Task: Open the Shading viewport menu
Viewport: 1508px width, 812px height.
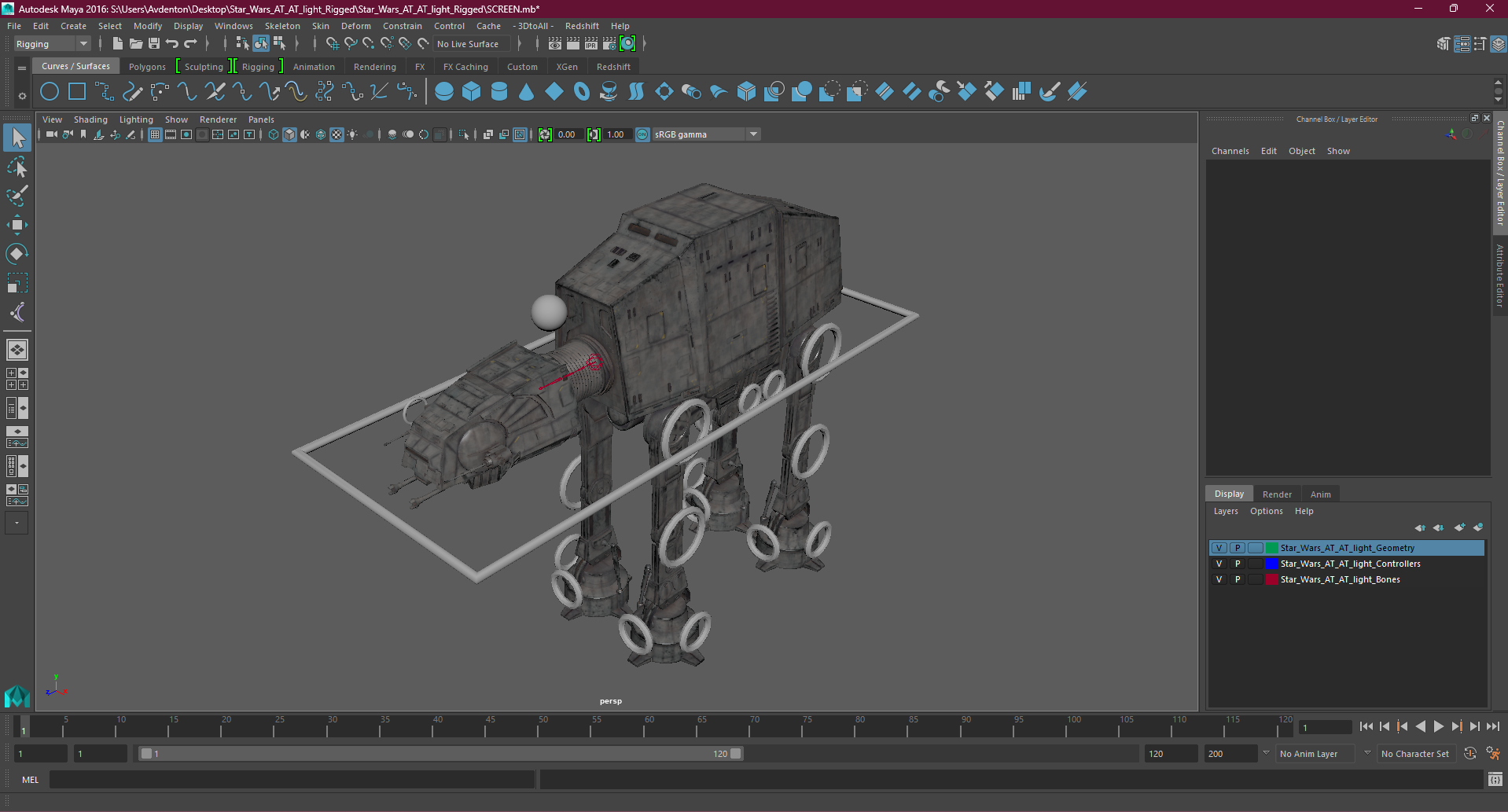Action: 90,119
